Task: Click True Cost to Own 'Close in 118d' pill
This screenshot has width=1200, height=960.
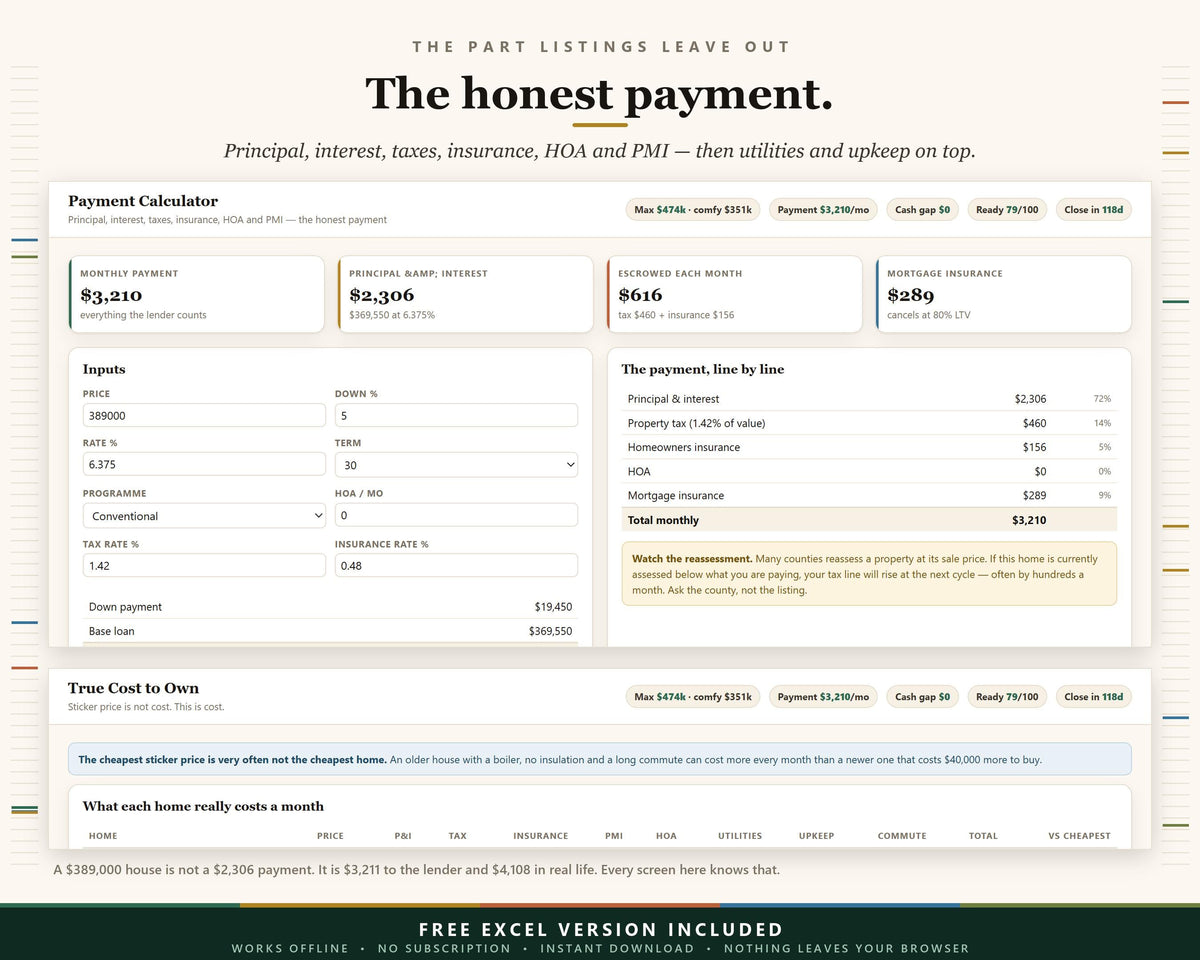Action: [1093, 697]
